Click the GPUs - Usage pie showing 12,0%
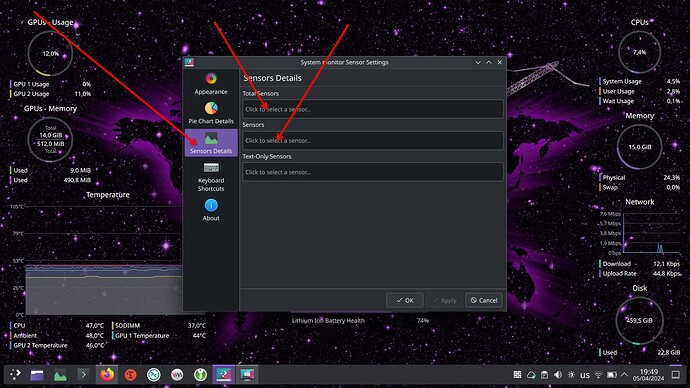The width and height of the screenshot is (690, 388). [50, 54]
